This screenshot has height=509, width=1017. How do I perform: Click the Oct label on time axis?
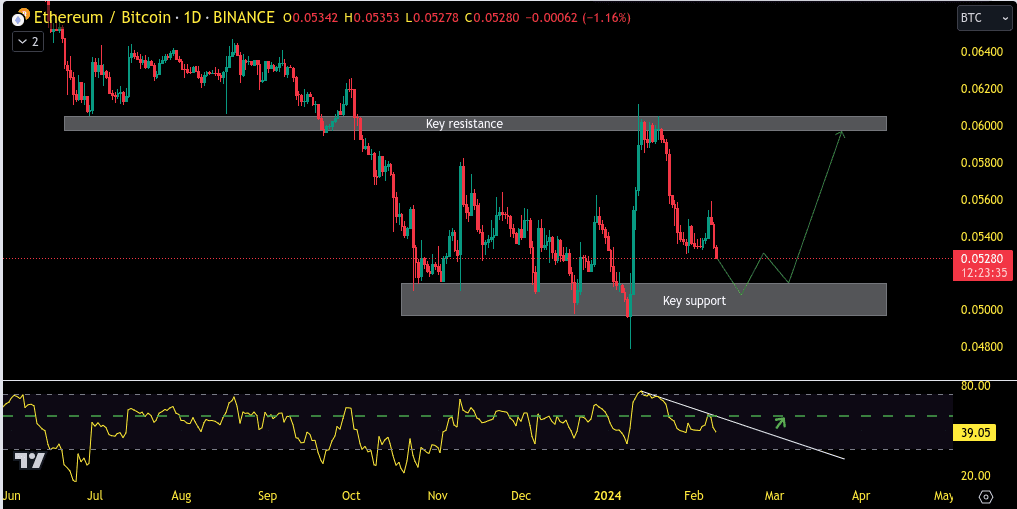click(351, 496)
